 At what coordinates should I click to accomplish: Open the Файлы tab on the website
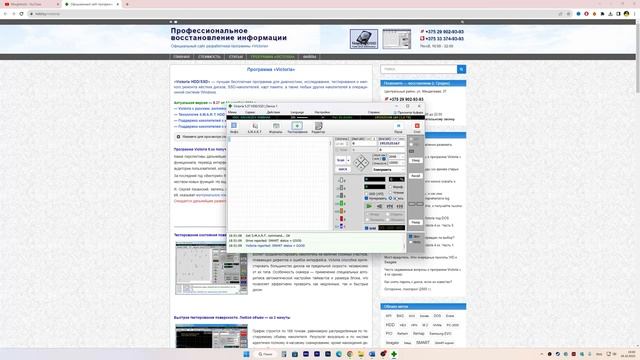(309, 57)
